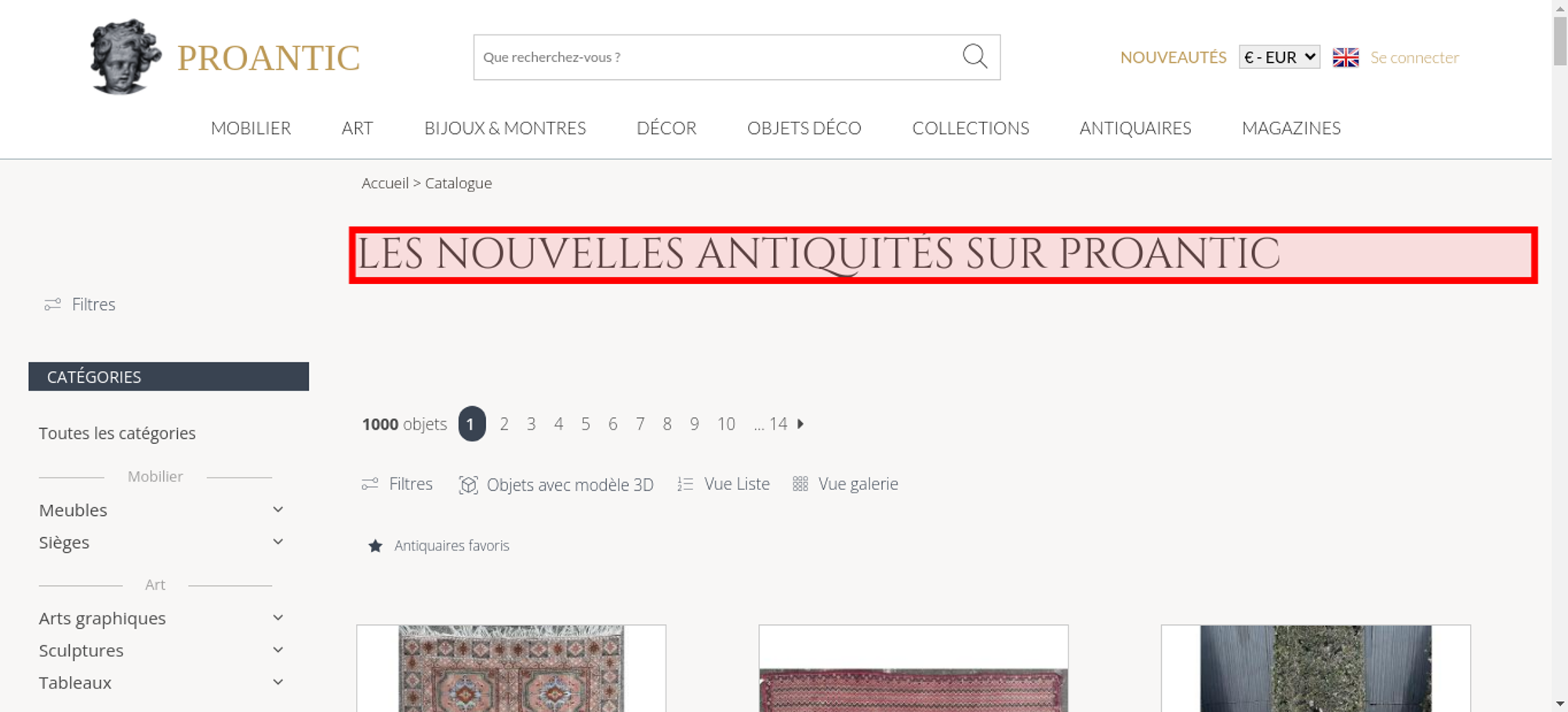Expand the Sculptures category chevron
Screen dimensions: 1568x712
(278, 650)
